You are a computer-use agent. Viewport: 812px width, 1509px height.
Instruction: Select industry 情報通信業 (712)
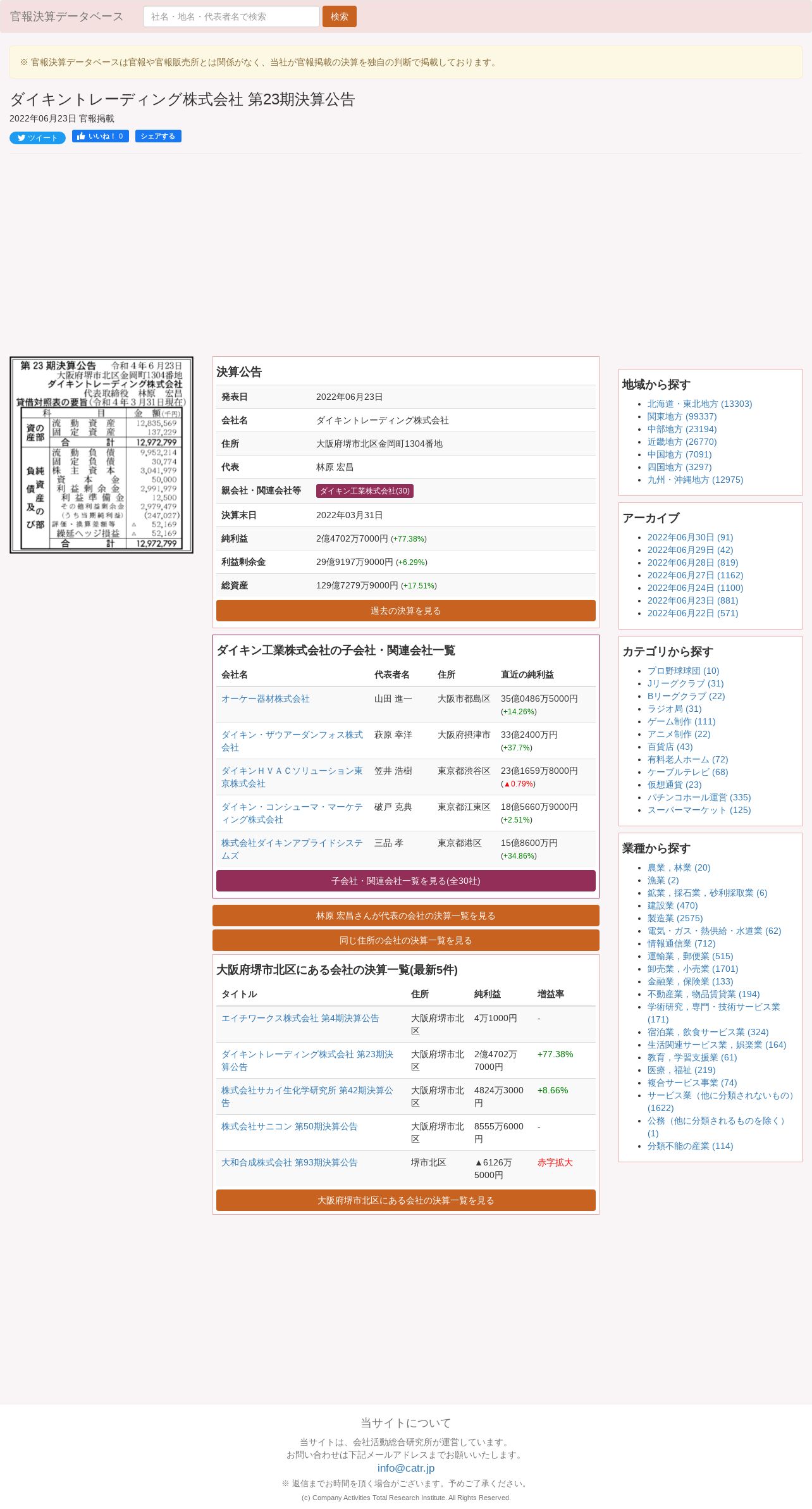pos(681,943)
